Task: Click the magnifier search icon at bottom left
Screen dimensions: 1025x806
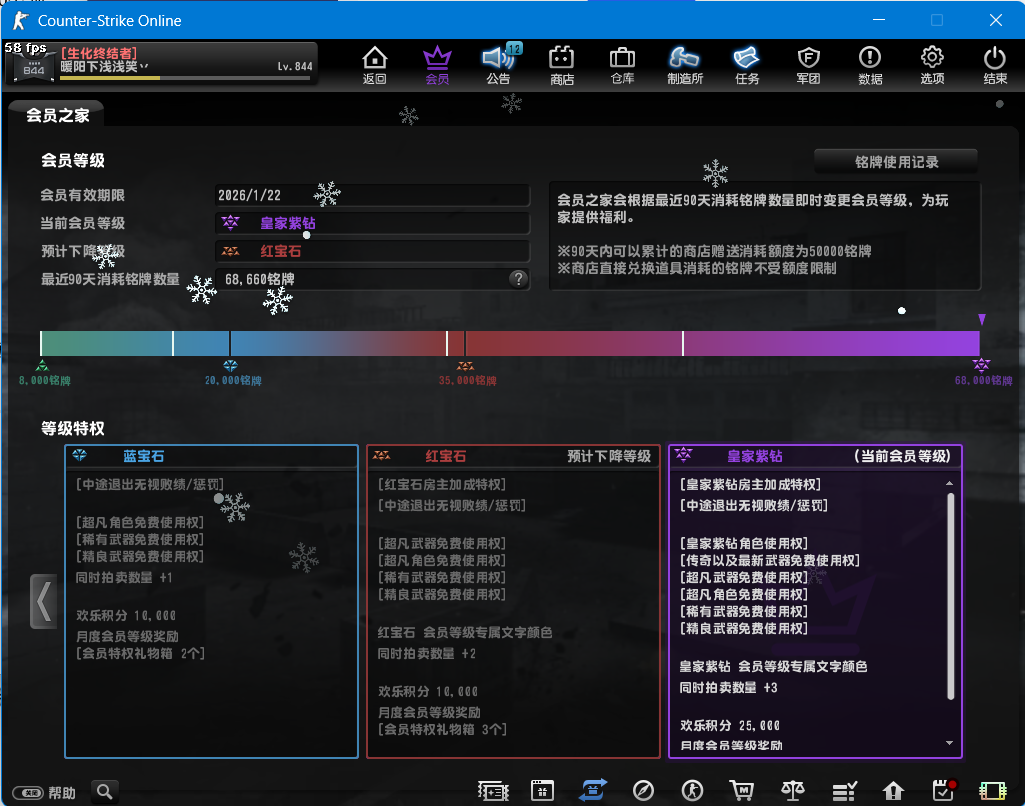Action: pos(105,791)
